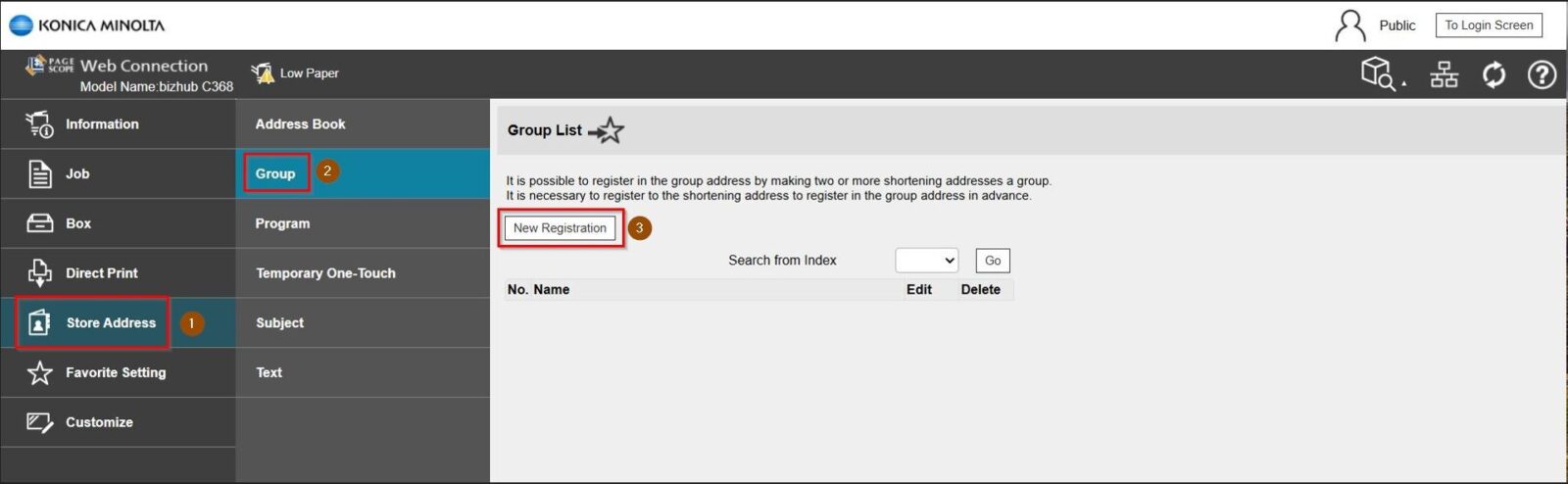Open the Information menu
This screenshot has height=484, width=1568.
[102, 124]
